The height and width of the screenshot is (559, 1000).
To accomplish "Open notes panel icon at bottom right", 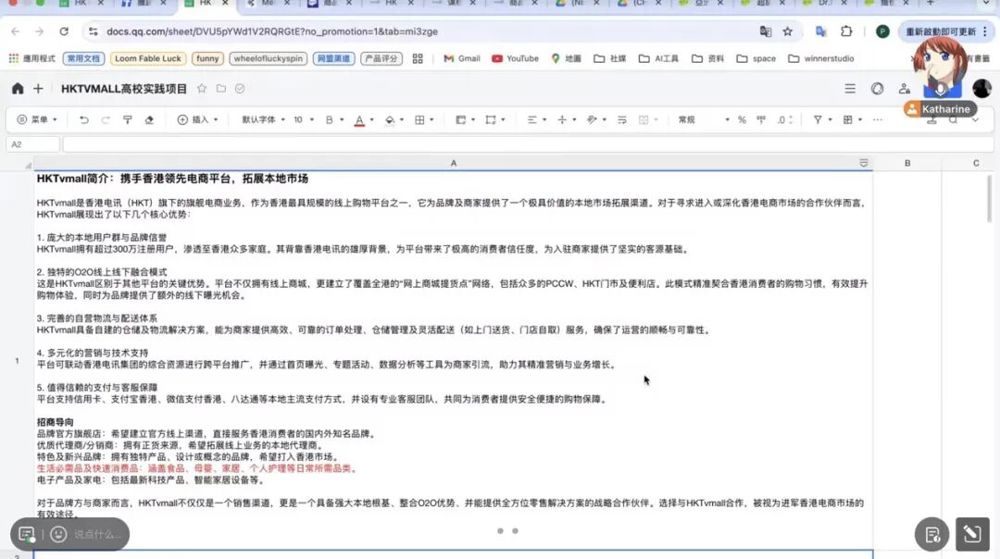I will [932, 534].
